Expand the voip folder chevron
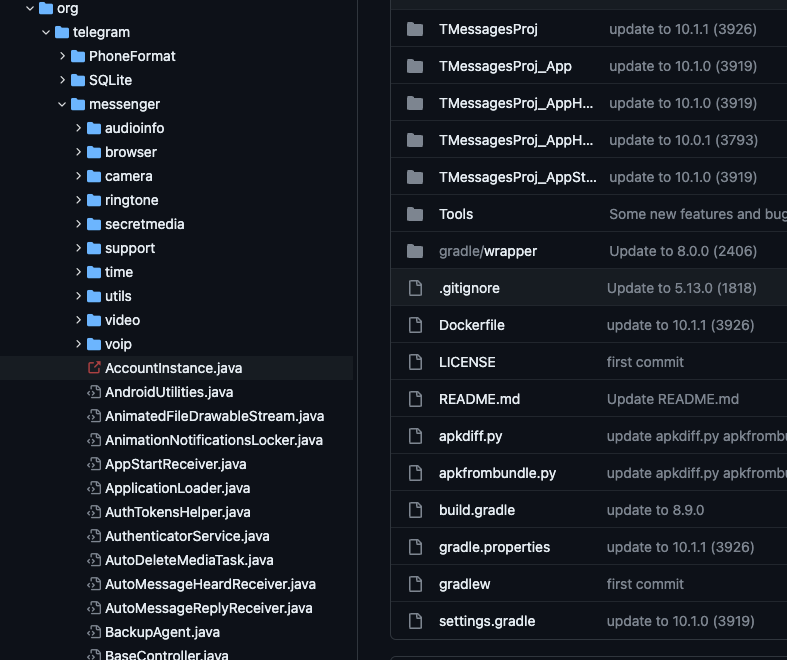This screenshot has height=660, width=787. point(78,344)
